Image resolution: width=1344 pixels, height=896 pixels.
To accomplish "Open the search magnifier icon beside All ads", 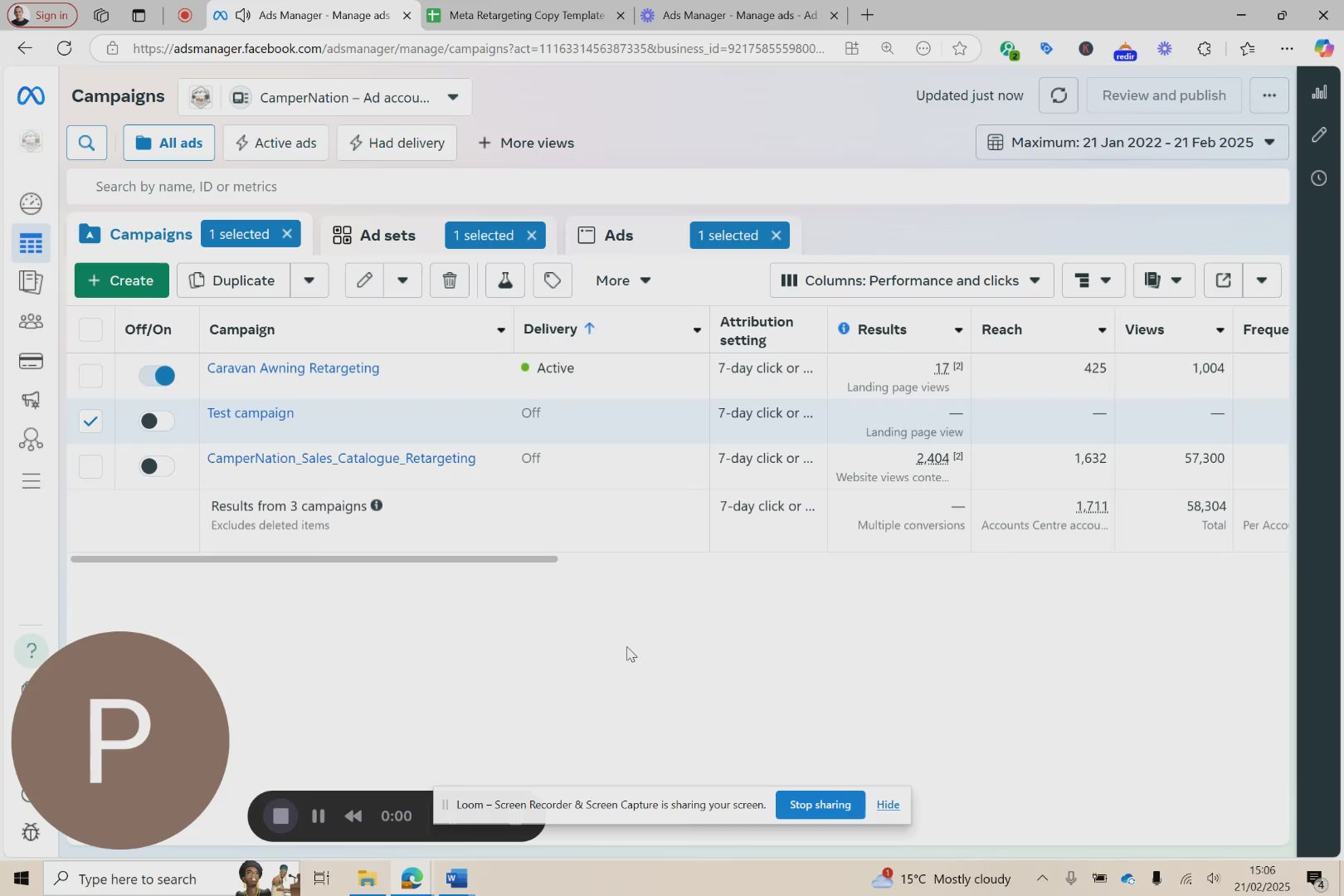I will (x=86, y=143).
